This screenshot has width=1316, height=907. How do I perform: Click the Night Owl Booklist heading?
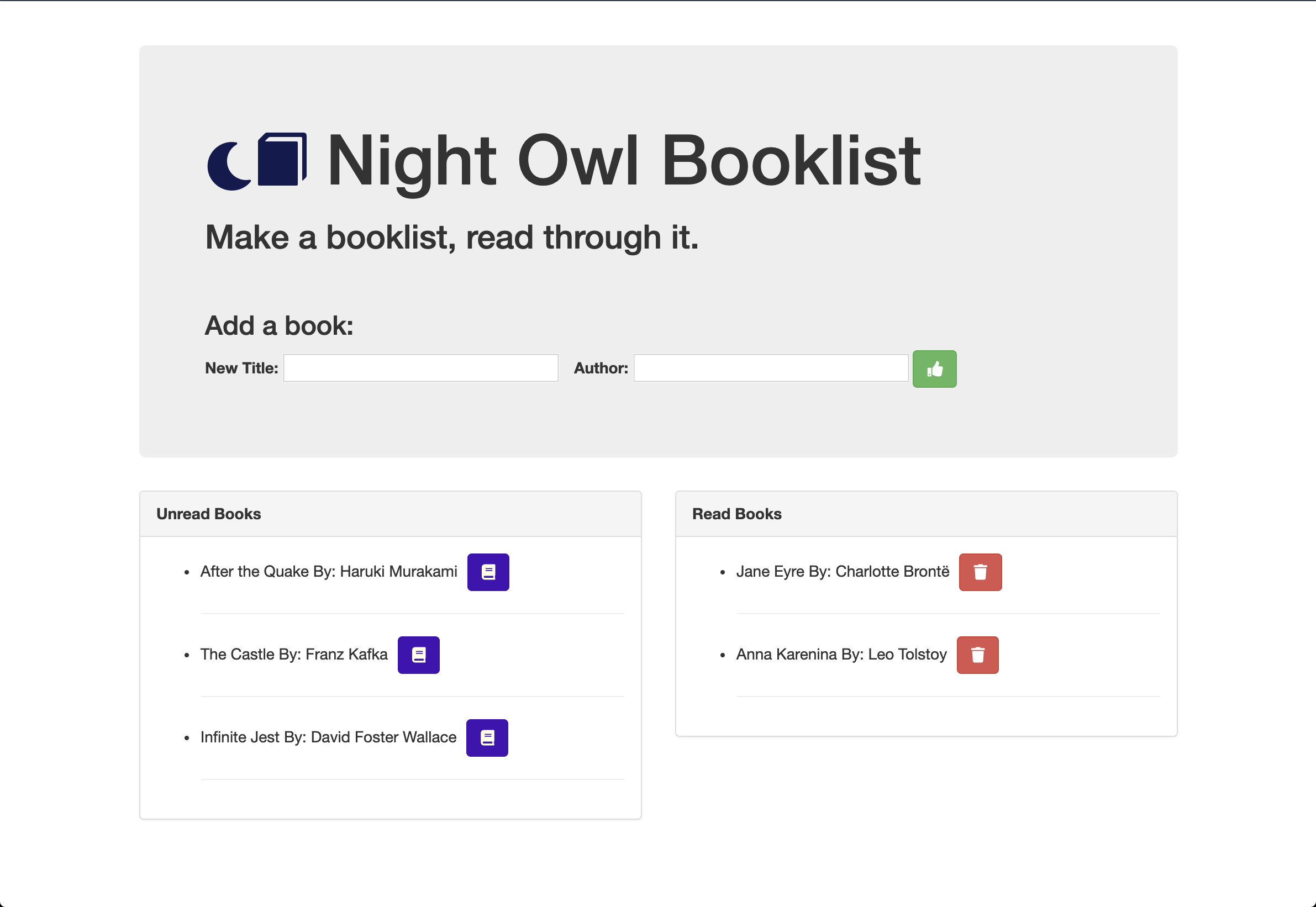tap(623, 160)
